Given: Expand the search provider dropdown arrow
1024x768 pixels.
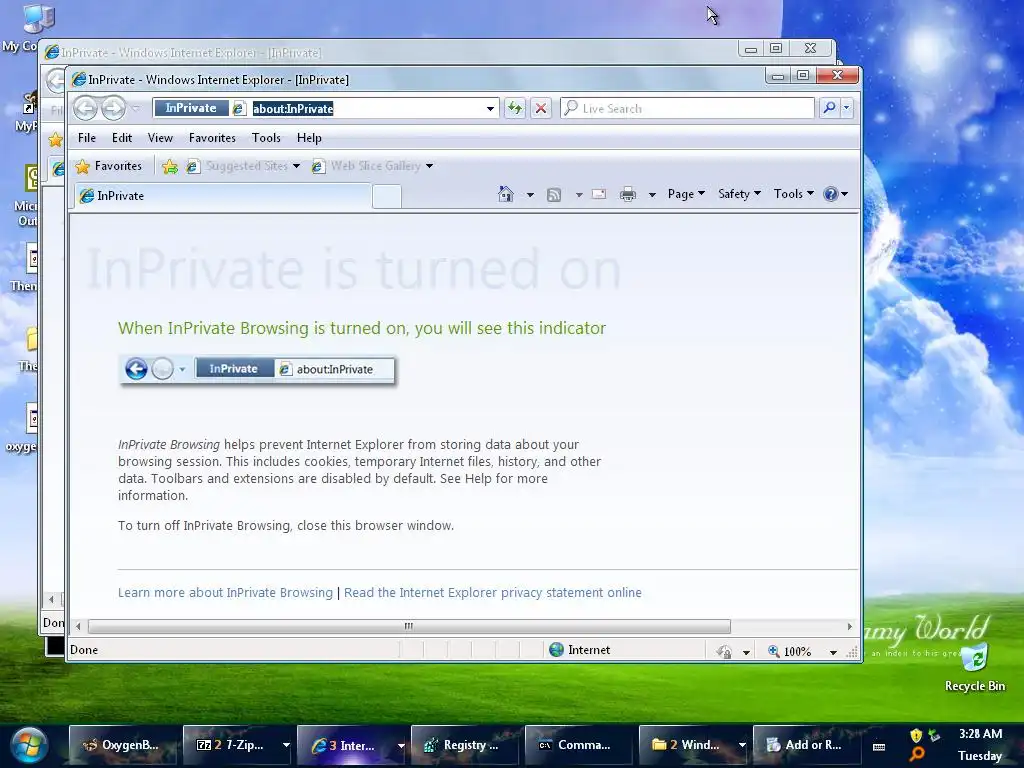Looking at the screenshot, I should (846, 108).
